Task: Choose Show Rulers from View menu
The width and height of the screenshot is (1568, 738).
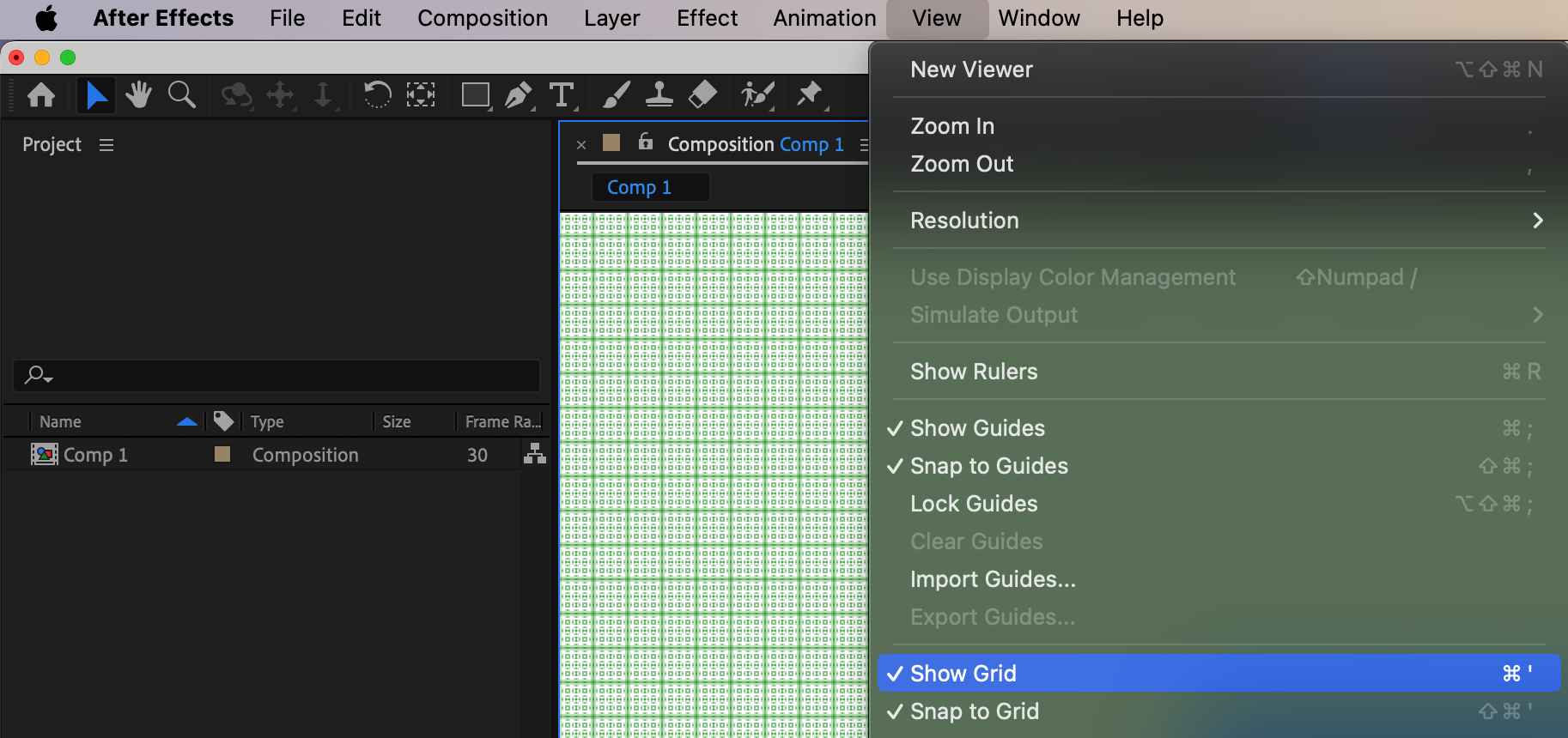Action: click(x=974, y=372)
